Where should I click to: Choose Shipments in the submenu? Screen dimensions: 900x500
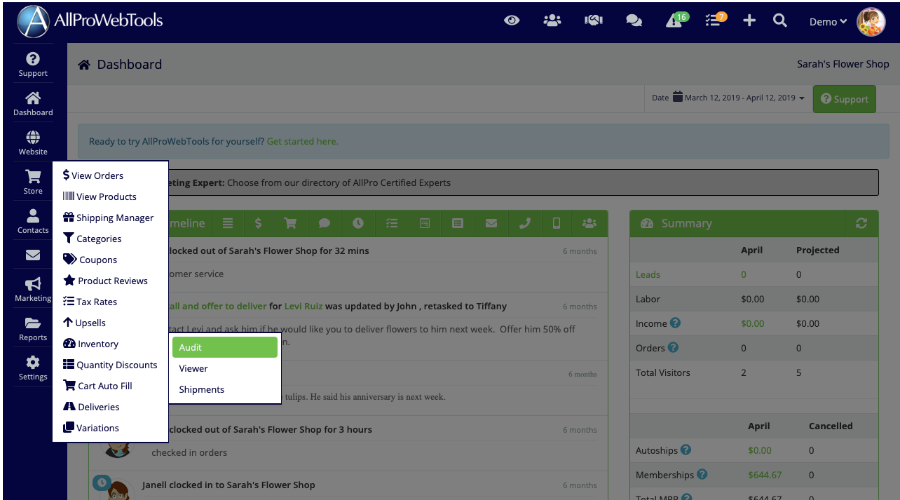[201, 390]
